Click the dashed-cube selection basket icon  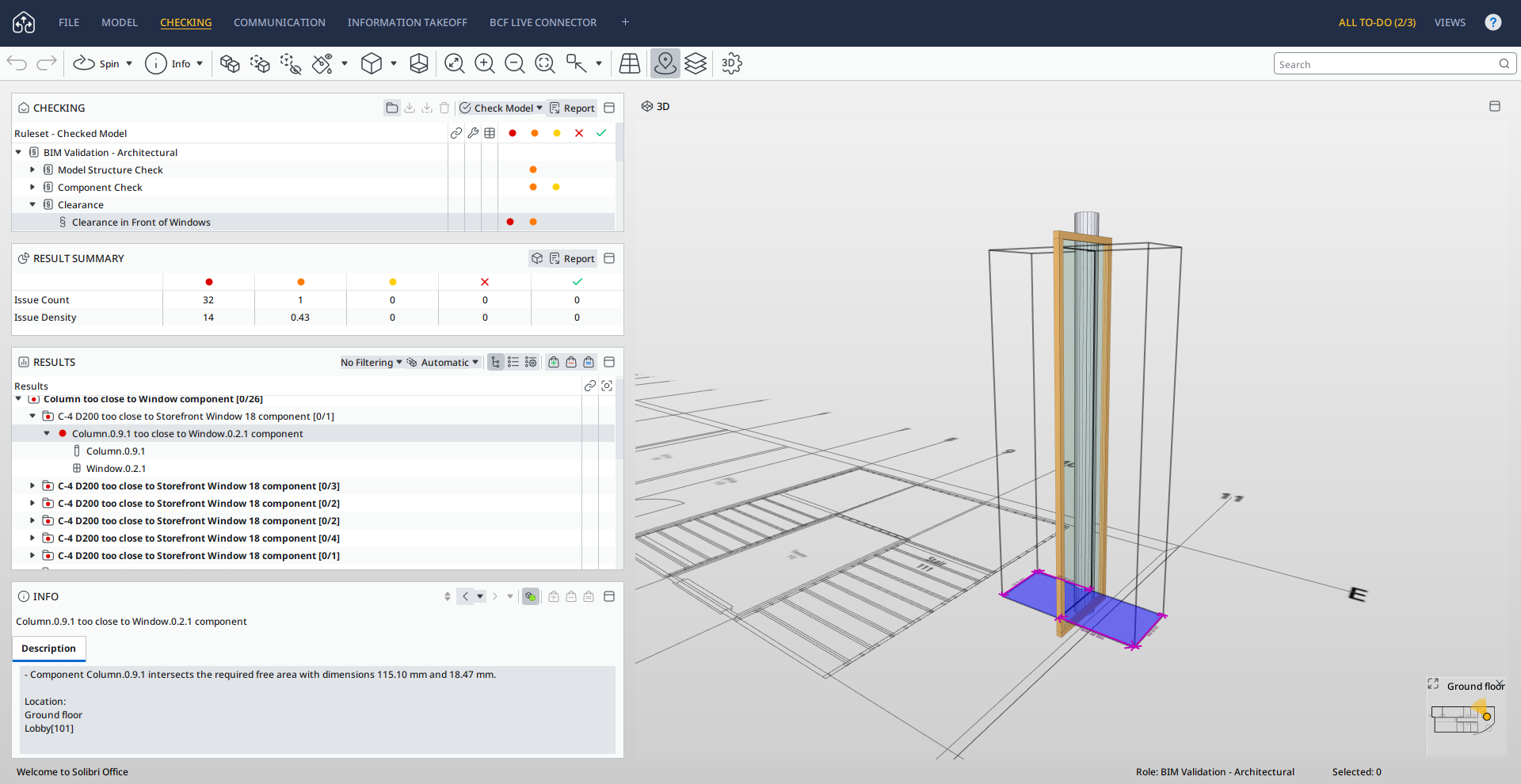point(260,63)
